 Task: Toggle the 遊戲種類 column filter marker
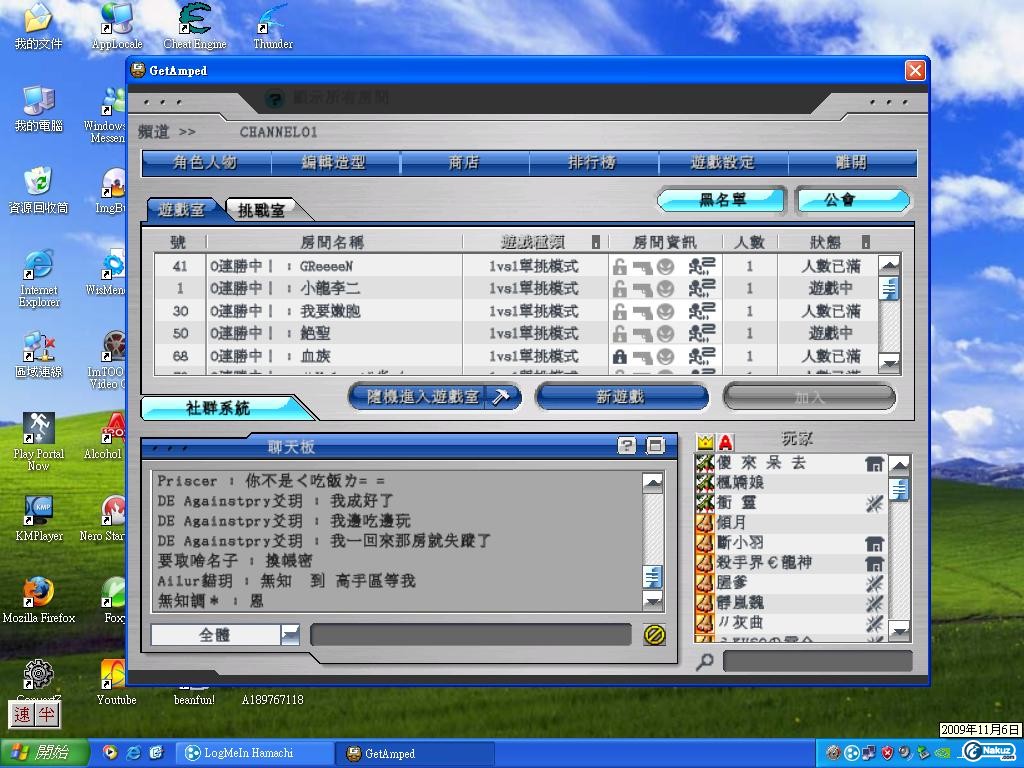pyautogui.click(x=596, y=242)
